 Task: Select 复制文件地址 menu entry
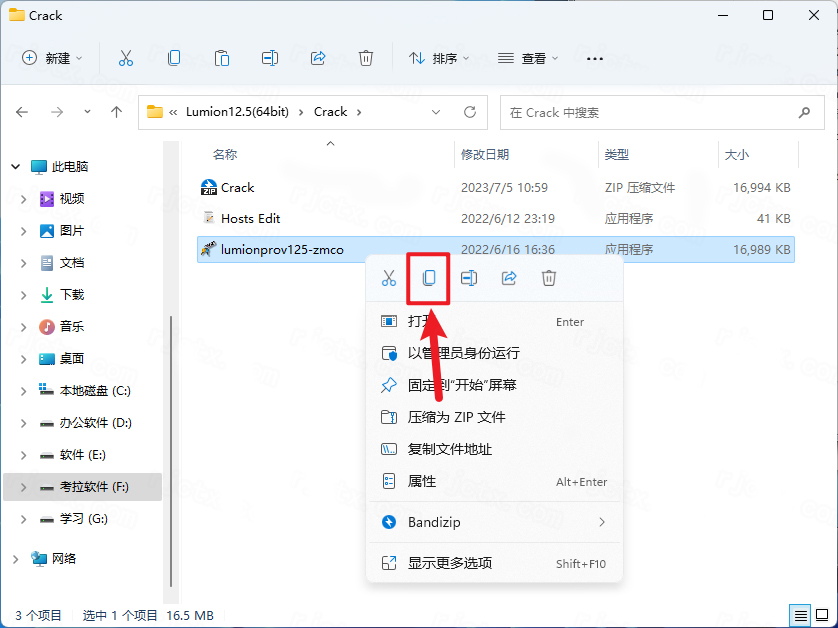pos(494,449)
